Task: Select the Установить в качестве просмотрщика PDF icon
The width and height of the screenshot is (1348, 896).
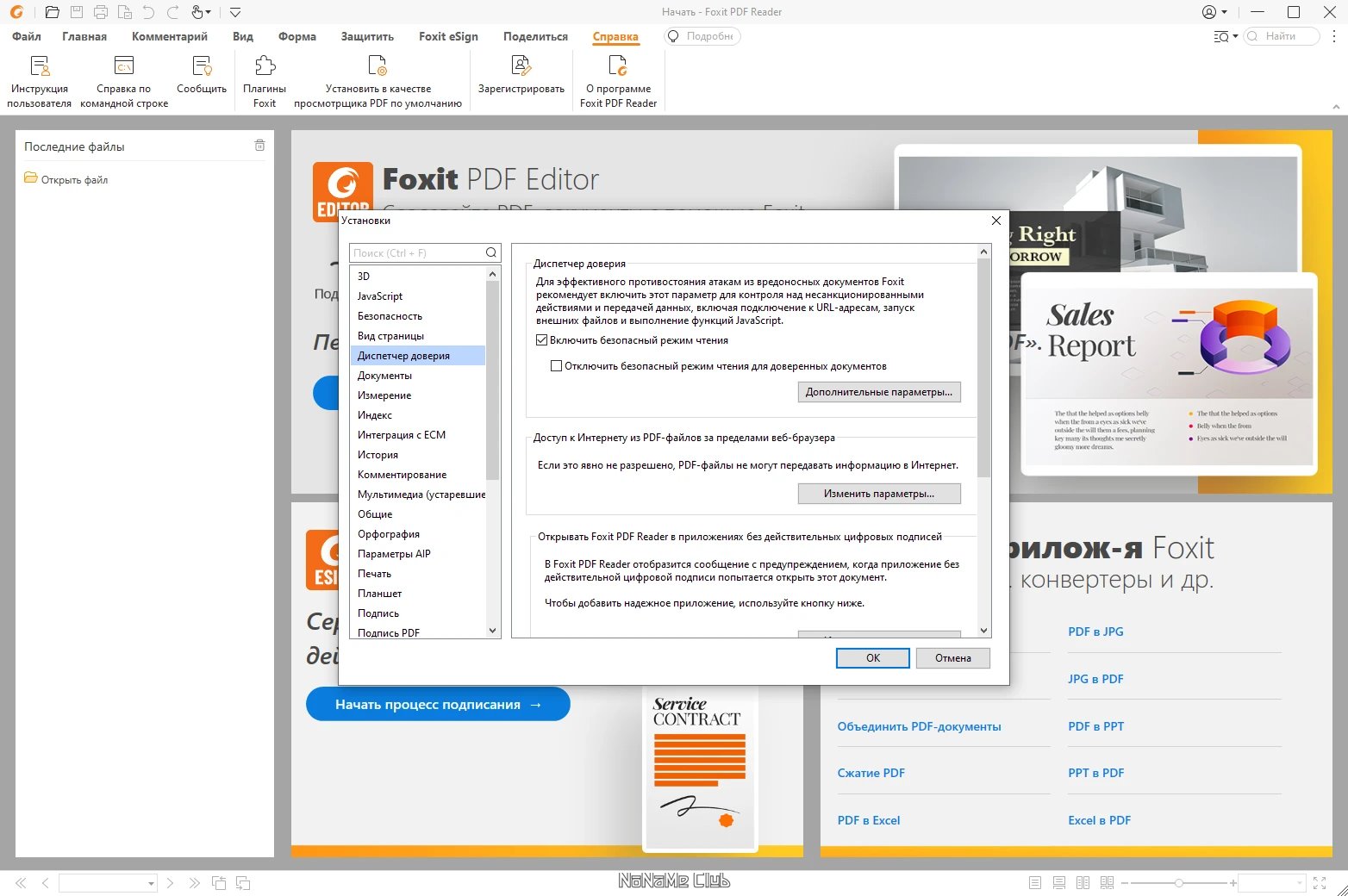Action: (x=378, y=79)
